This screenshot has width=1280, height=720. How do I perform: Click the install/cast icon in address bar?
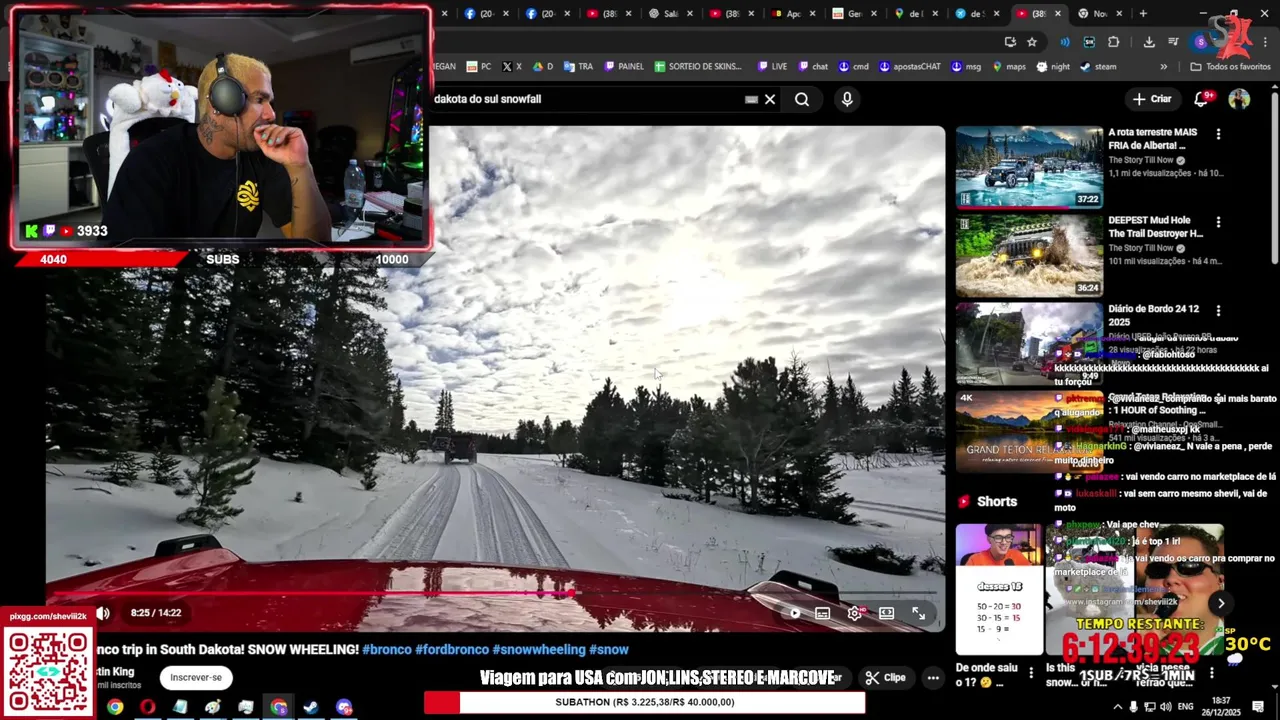[1010, 42]
